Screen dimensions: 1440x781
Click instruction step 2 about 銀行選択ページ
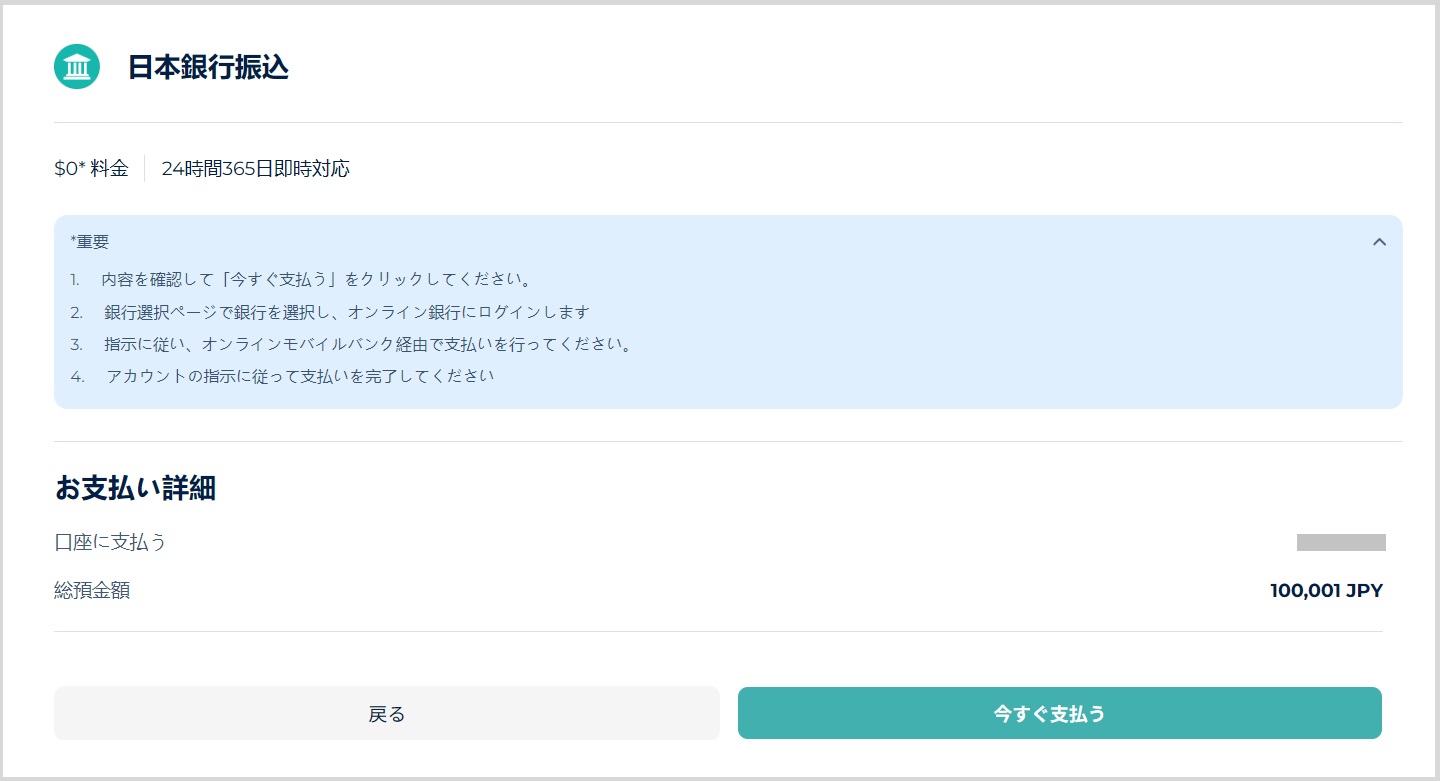click(346, 312)
